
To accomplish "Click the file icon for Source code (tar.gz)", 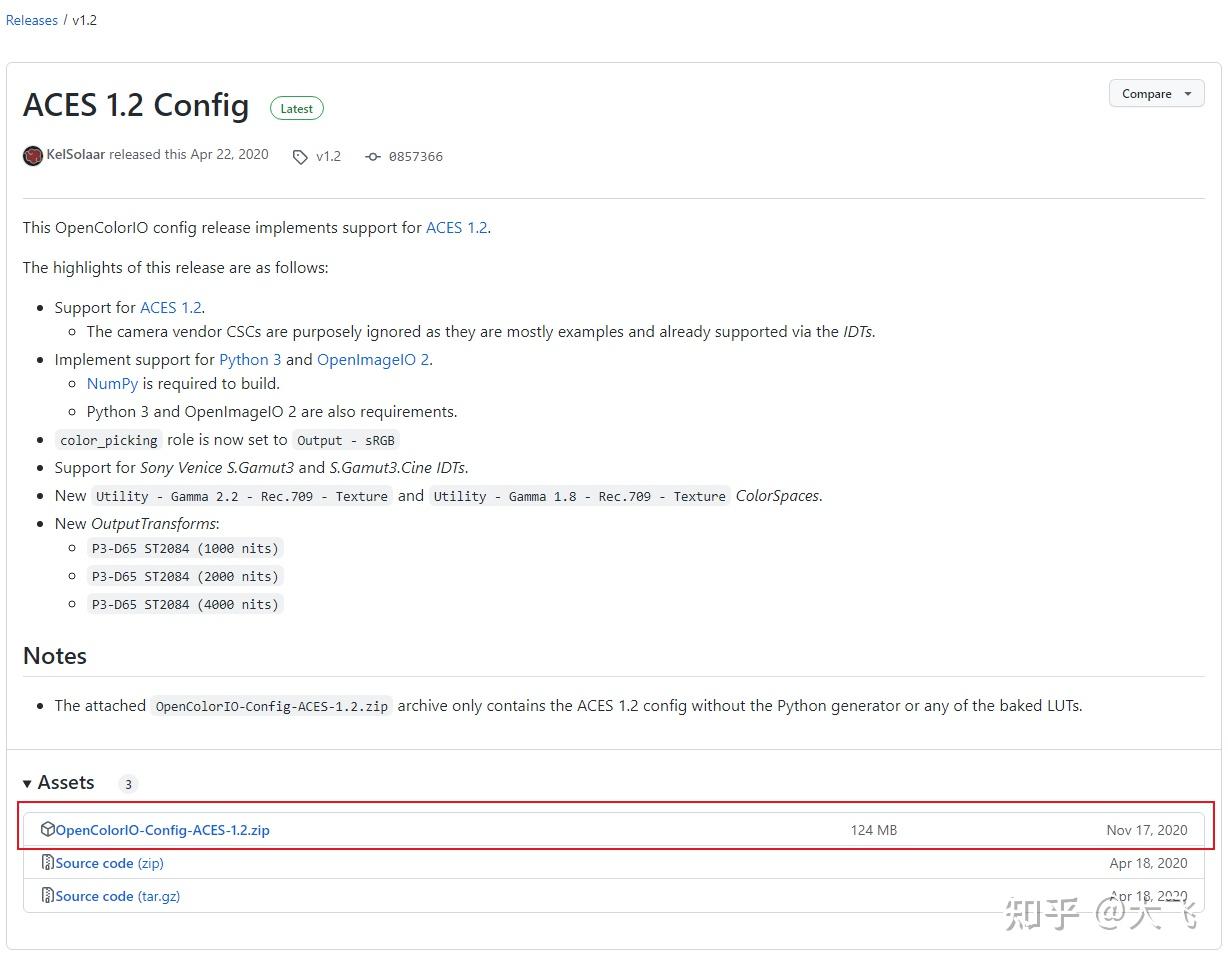I will click(47, 895).
